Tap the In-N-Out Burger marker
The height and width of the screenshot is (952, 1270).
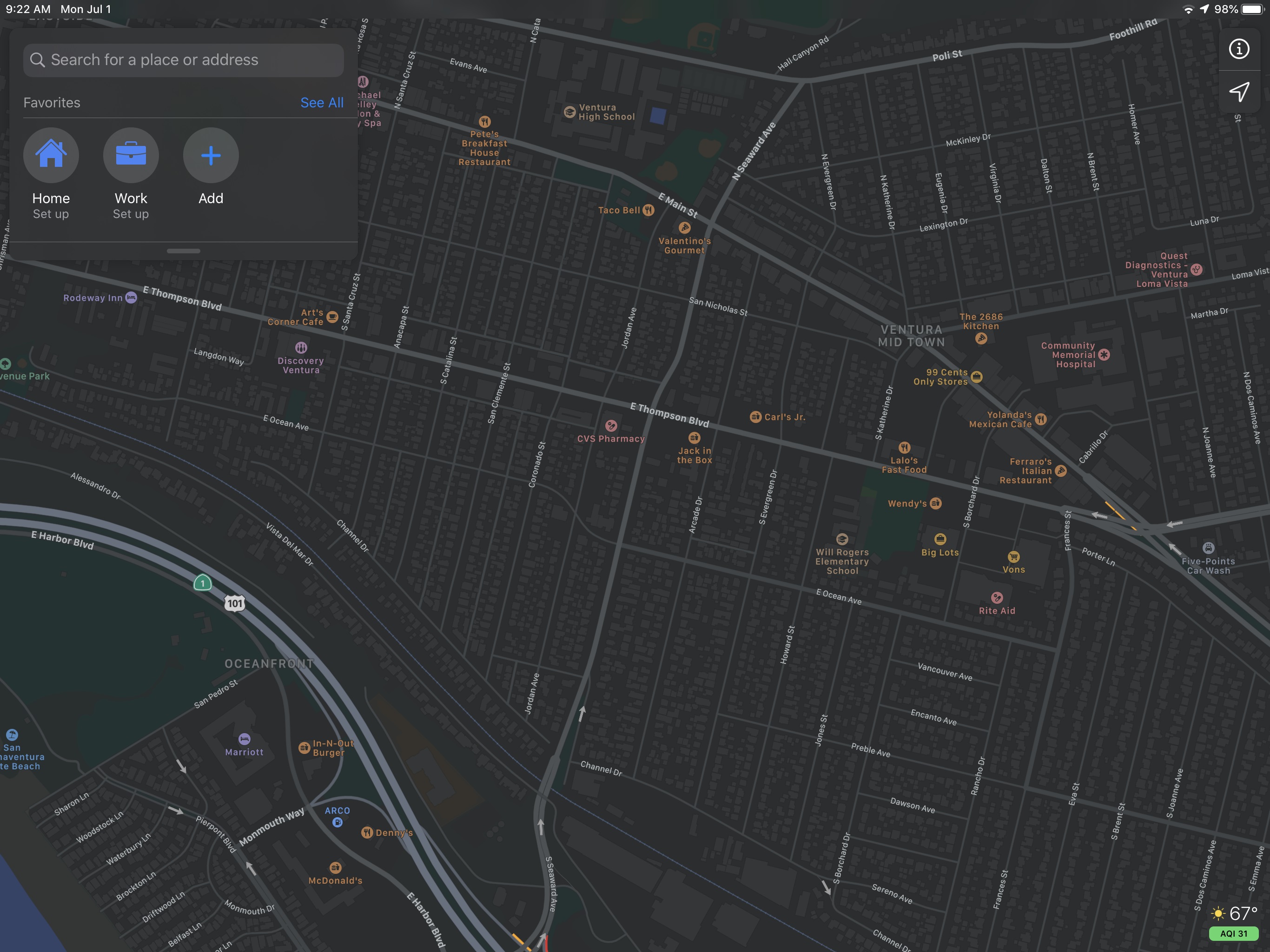pos(304,747)
